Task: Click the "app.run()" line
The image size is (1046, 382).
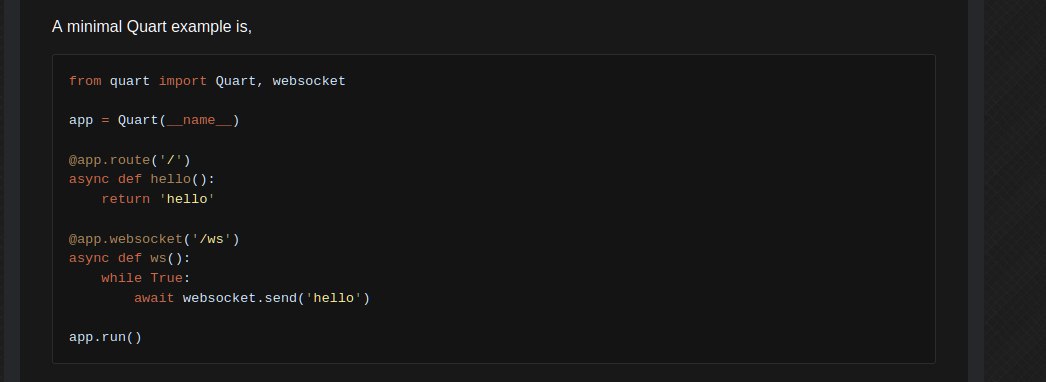Action: tap(105, 337)
